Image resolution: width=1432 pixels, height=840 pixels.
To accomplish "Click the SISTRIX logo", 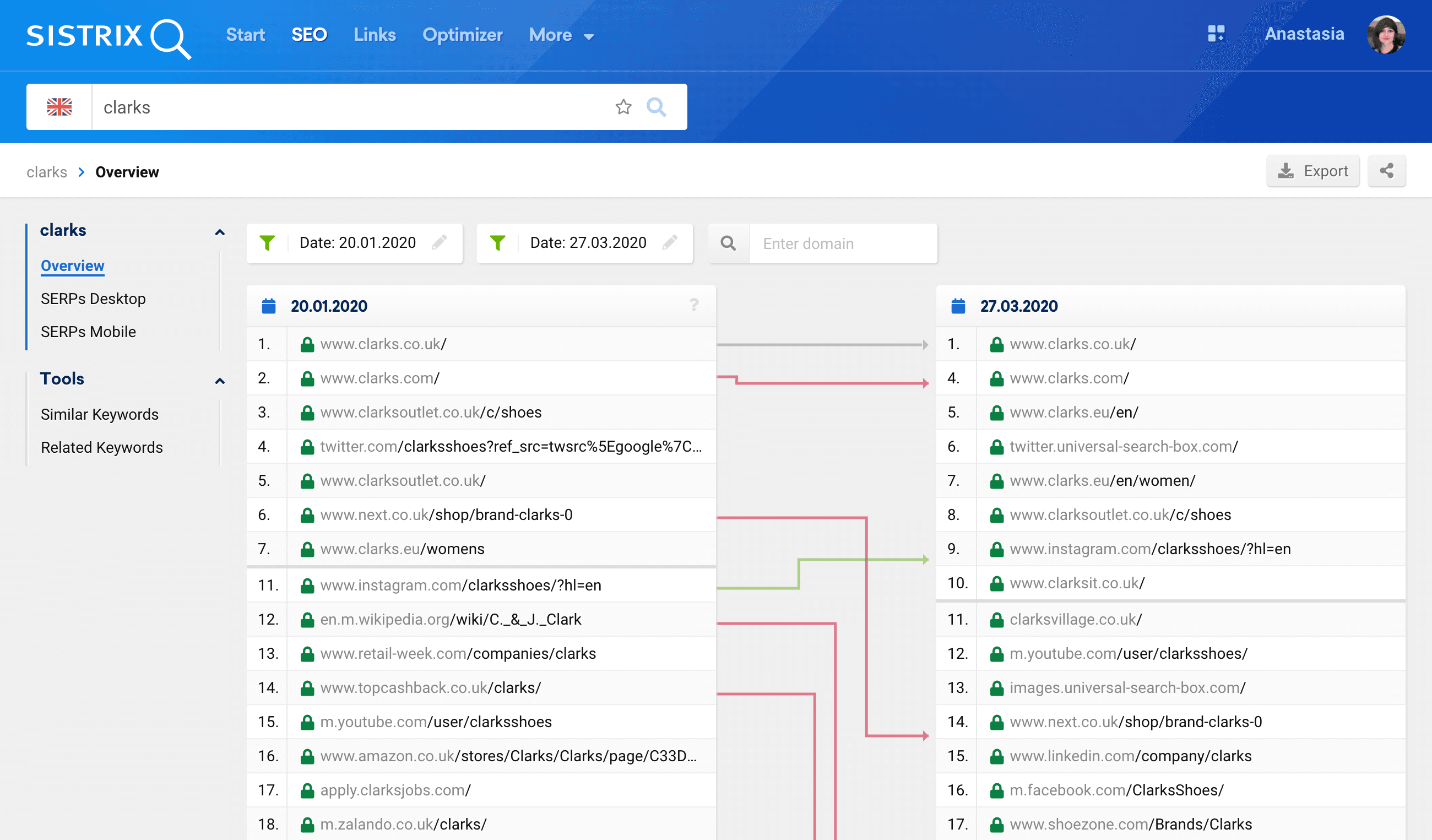I will pyautogui.click(x=109, y=37).
